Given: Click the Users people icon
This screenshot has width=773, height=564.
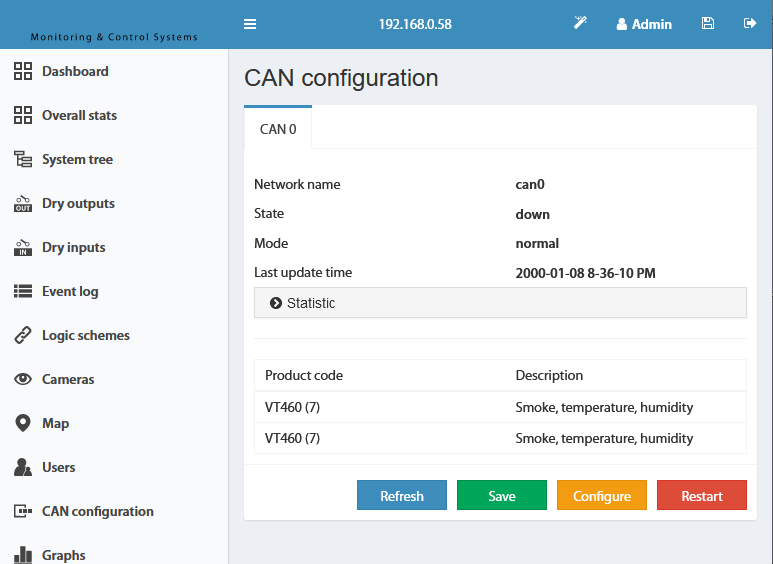Looking at the screenshot, I should pyautogui.click(x=23, y=467).
